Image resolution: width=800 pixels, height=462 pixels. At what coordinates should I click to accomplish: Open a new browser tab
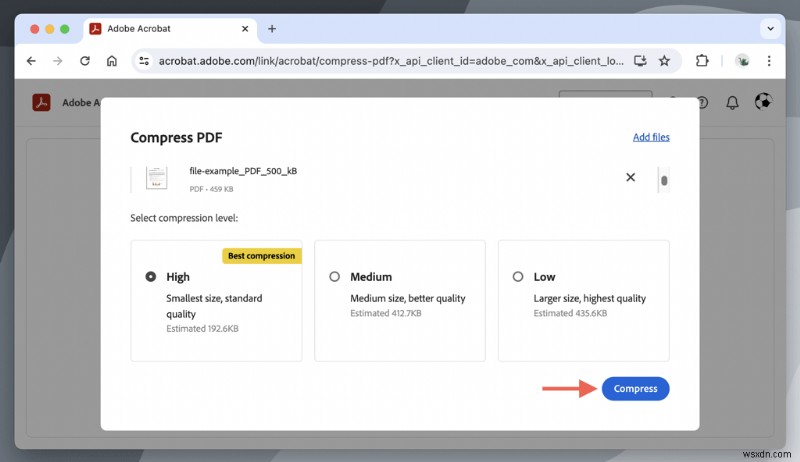[272, 29]
